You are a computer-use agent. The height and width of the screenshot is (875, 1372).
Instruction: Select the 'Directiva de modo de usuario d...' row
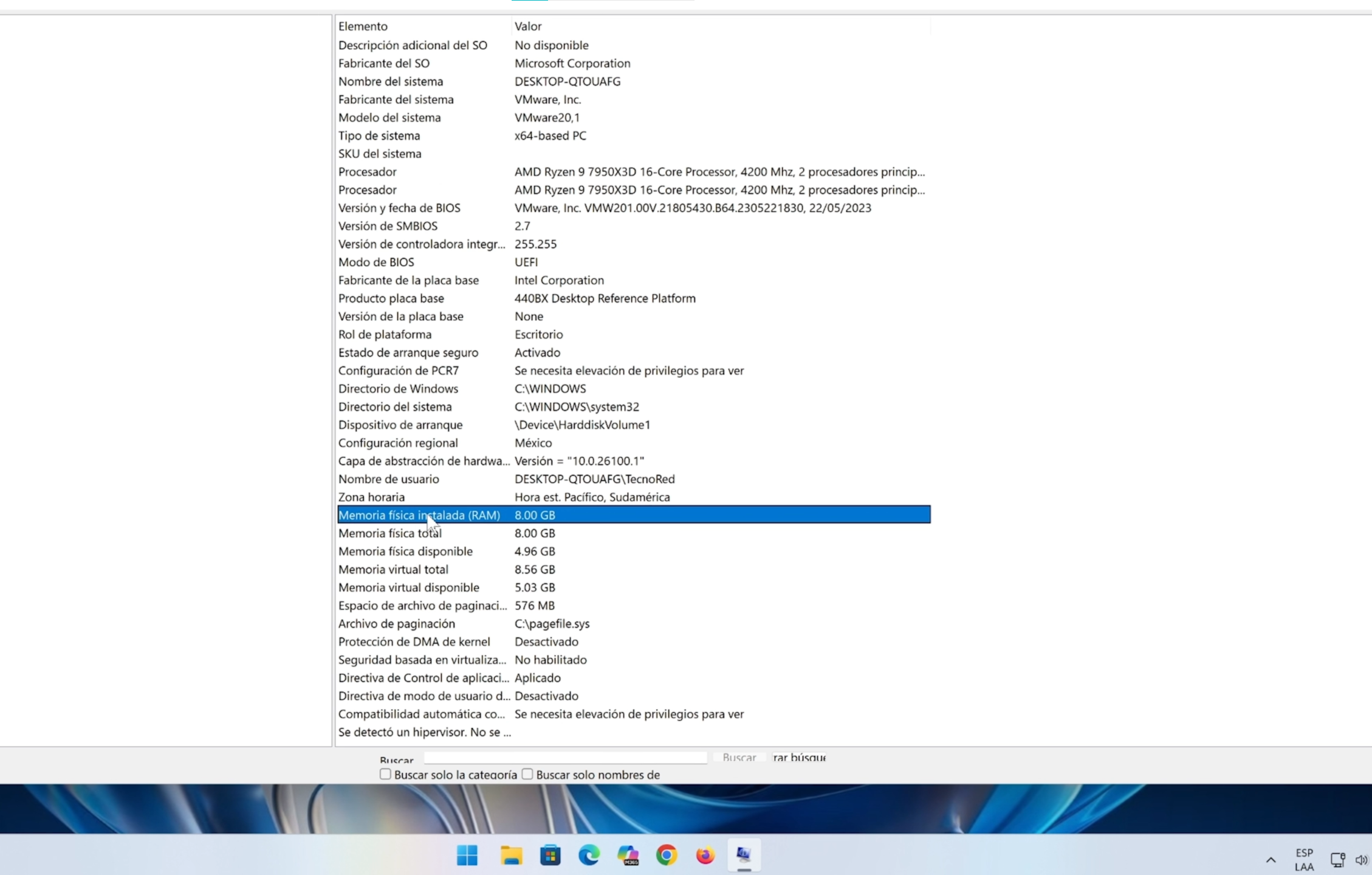coord(634,696)
